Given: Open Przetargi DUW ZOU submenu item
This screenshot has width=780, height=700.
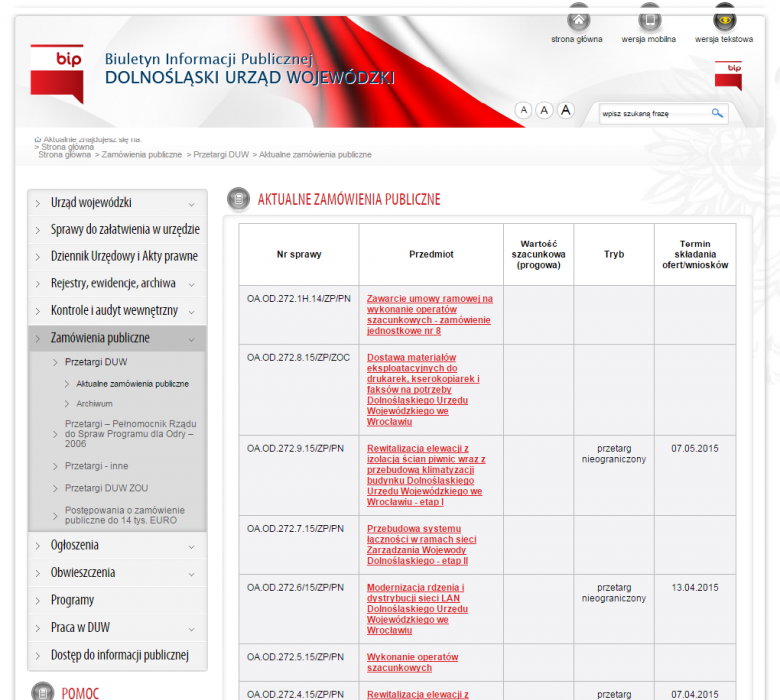Looking at the screenshot, I should [106, 488].
